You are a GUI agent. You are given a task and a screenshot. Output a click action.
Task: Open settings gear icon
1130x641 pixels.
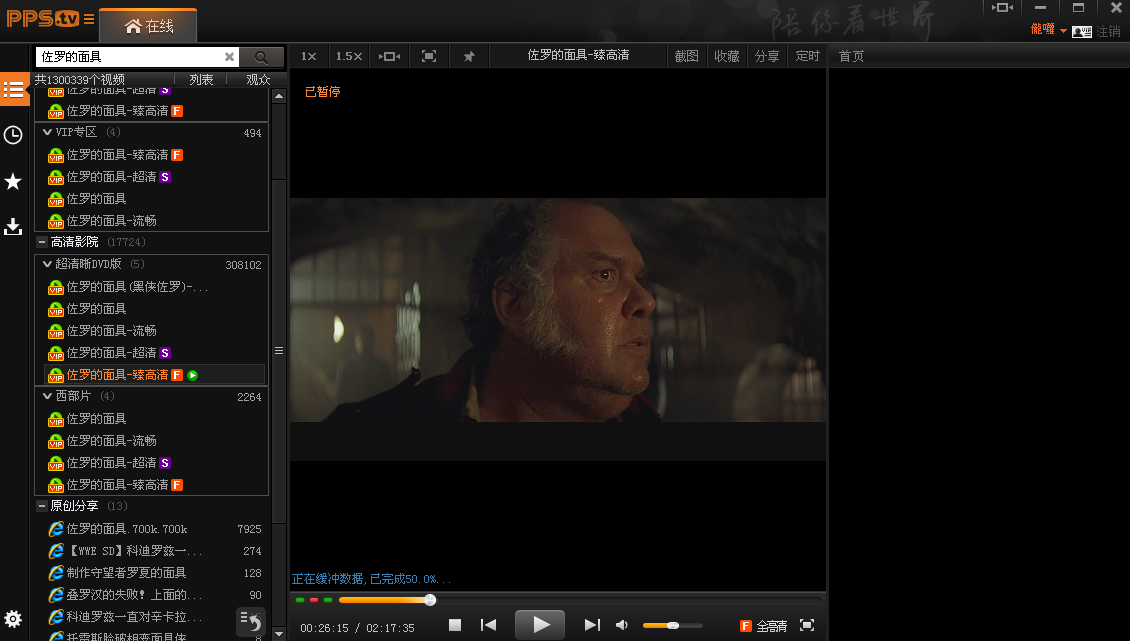[13, 619]
